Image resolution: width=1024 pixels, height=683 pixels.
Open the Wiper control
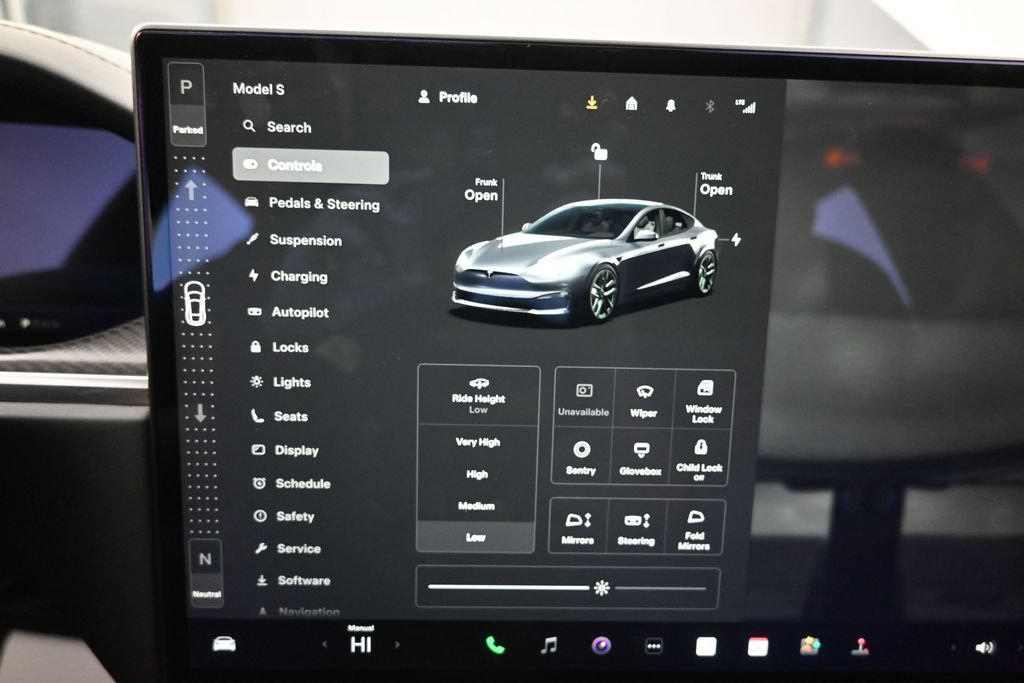click(x=644, y=402)
